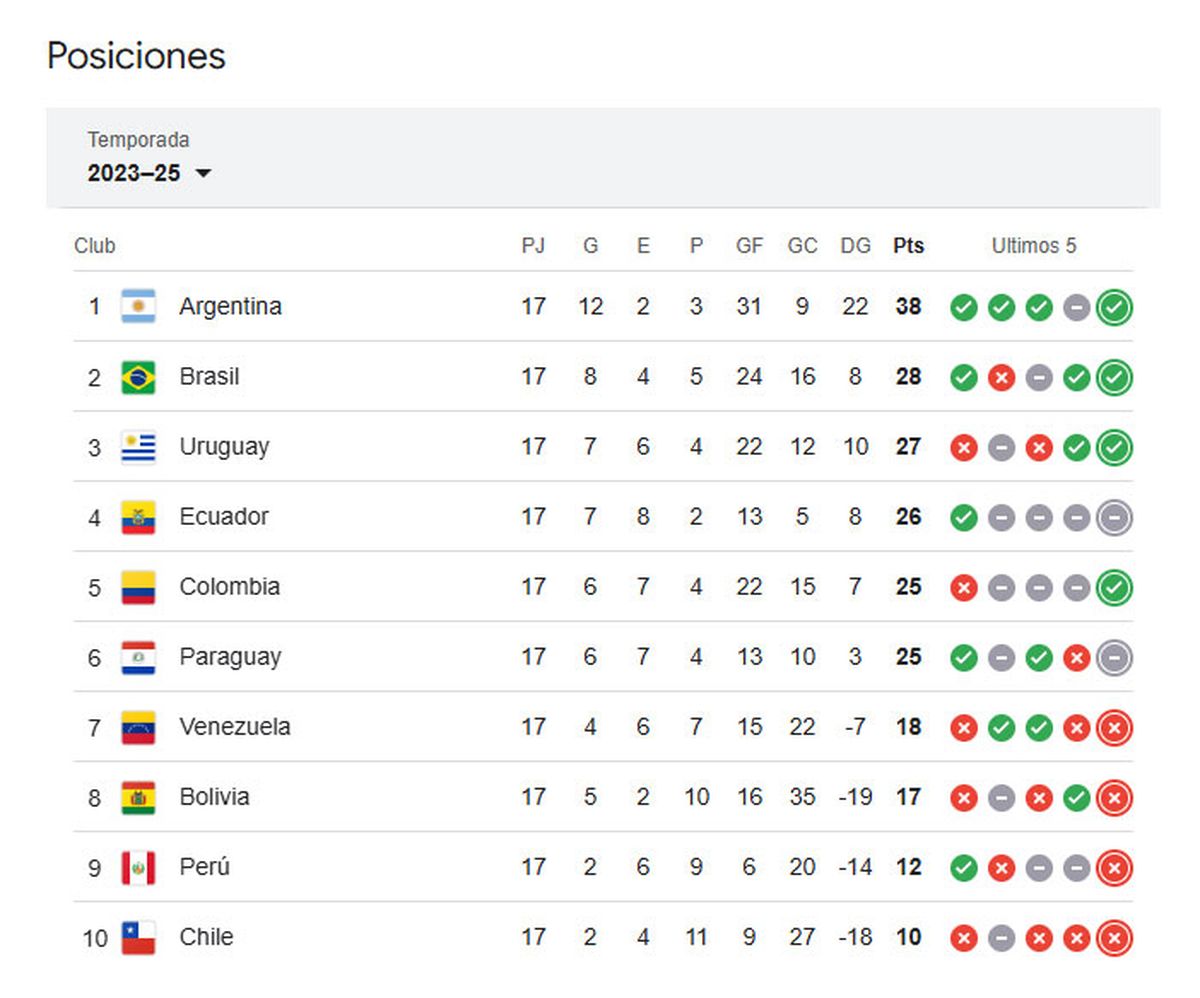This screenshot has height=998, width=1200.
Task: Click Ecuador's circled latest draw icon
Action: (x=1114, y=518)
